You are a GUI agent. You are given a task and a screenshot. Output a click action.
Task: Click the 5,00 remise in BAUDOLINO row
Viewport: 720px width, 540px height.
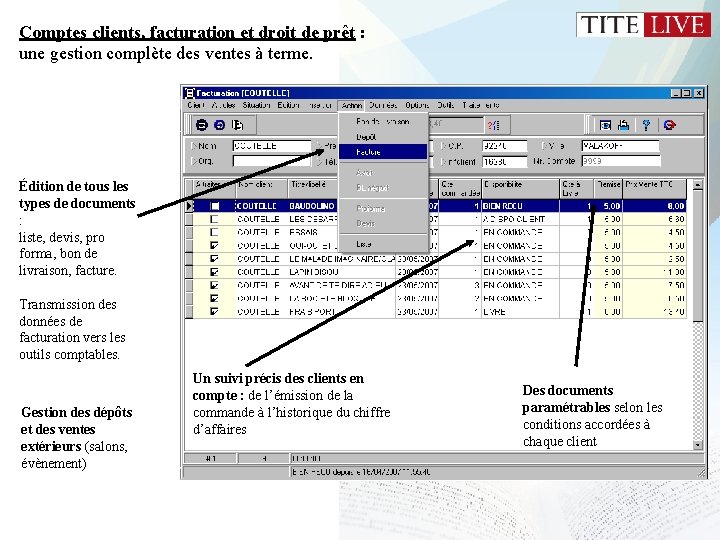point(608,206)
